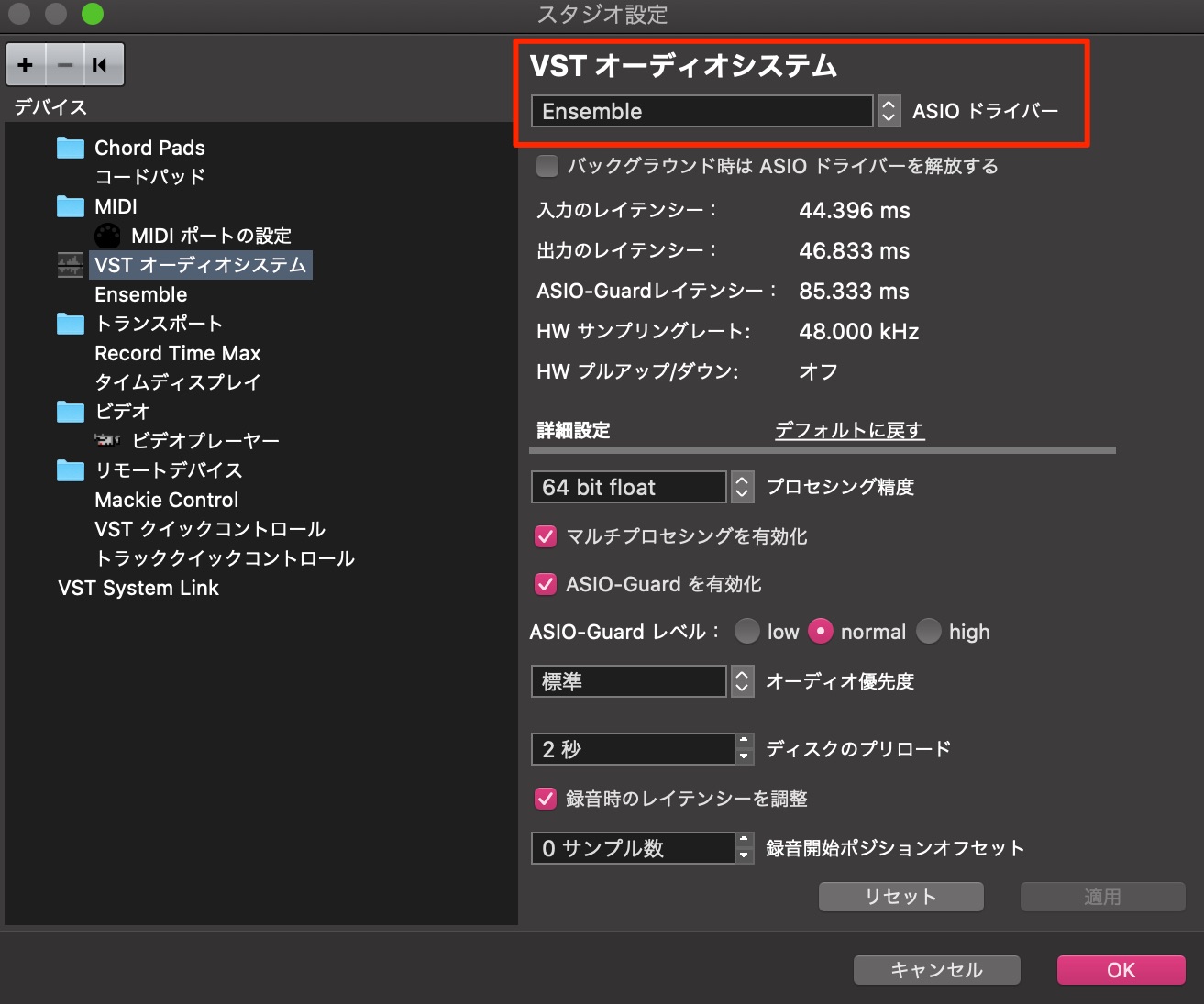Open the 64 bit float processing precision dropdown
This screenshot has width=1204, height=1004.
tap(629, 487)
